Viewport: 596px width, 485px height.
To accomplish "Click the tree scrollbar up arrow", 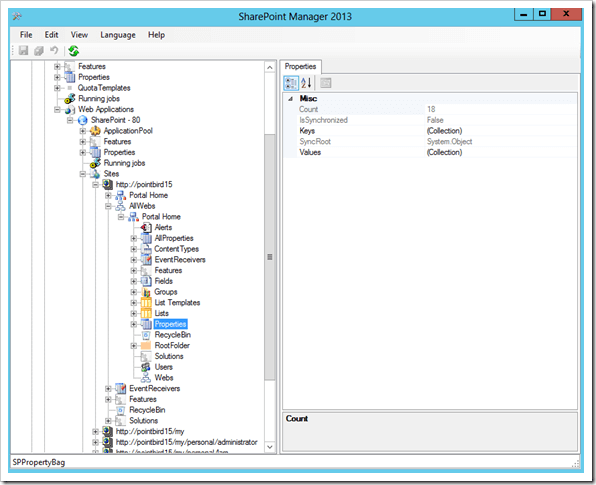I will pyautogui.click(x=270, y=67).
